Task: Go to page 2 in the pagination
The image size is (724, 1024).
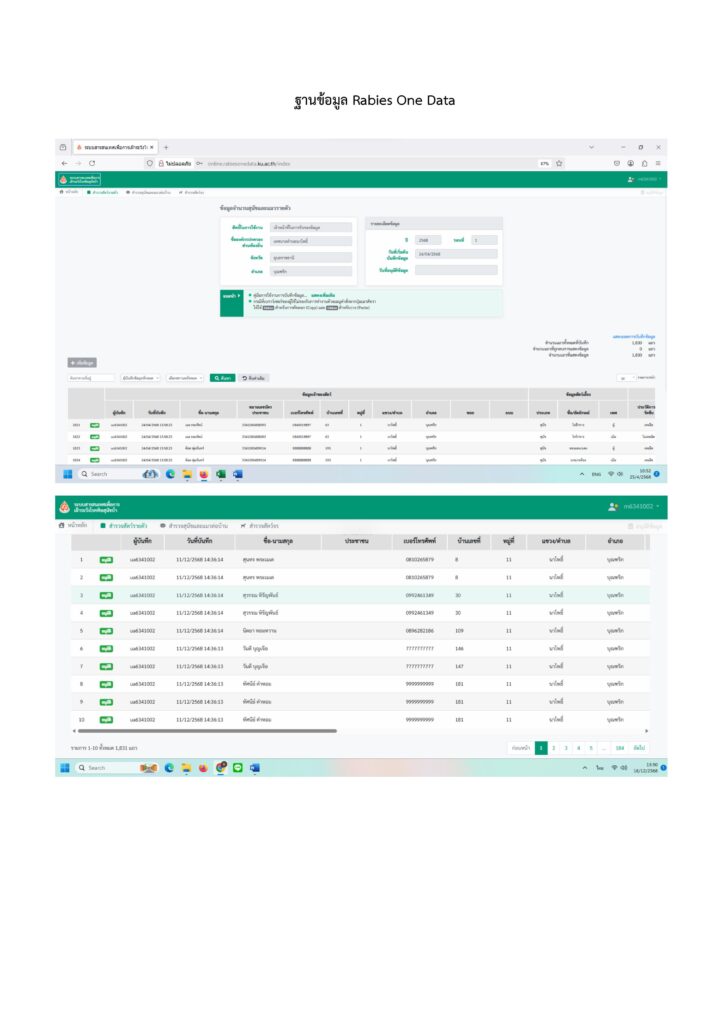Action: click(x=554, y=748)
